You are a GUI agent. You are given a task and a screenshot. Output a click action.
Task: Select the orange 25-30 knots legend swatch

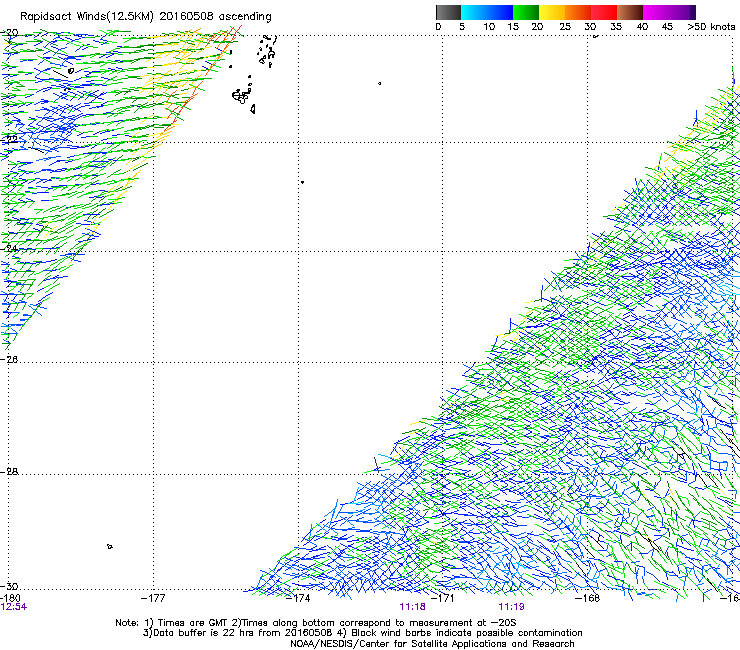click(x=578, y=12)
